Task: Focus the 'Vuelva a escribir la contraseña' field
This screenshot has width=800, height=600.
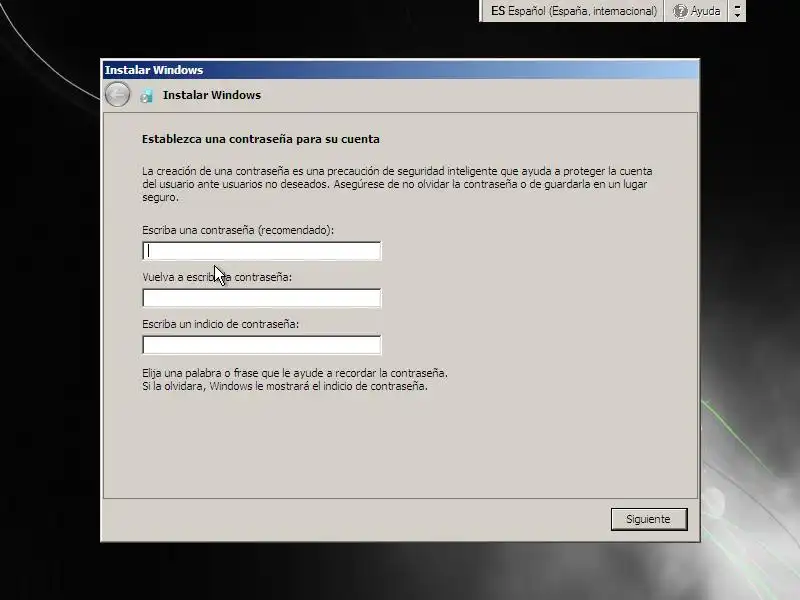Action: 262,298
